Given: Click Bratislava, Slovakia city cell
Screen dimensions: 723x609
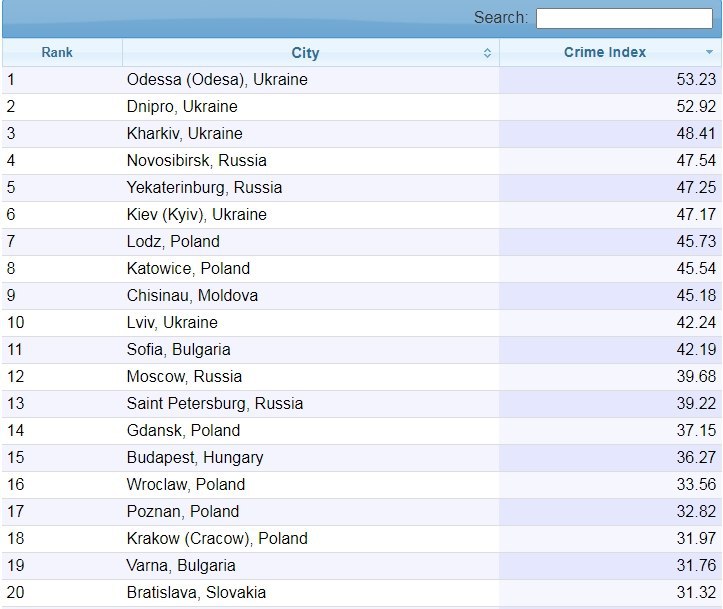Looking at the screenshot, I should coord(311,593).
